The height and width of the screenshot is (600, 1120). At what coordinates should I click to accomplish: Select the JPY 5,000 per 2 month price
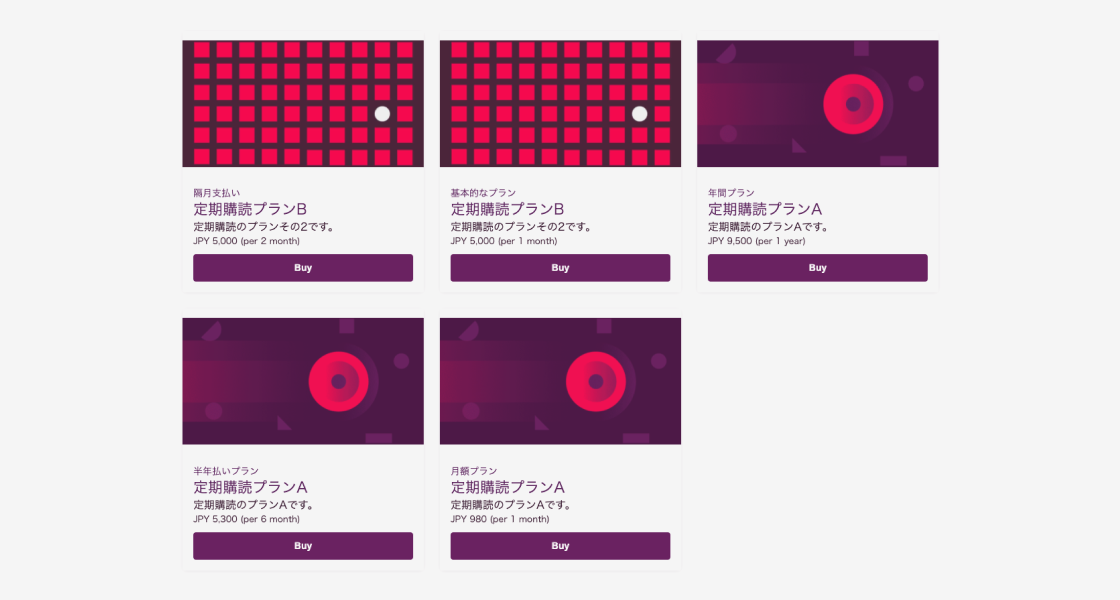click(246, 241)
